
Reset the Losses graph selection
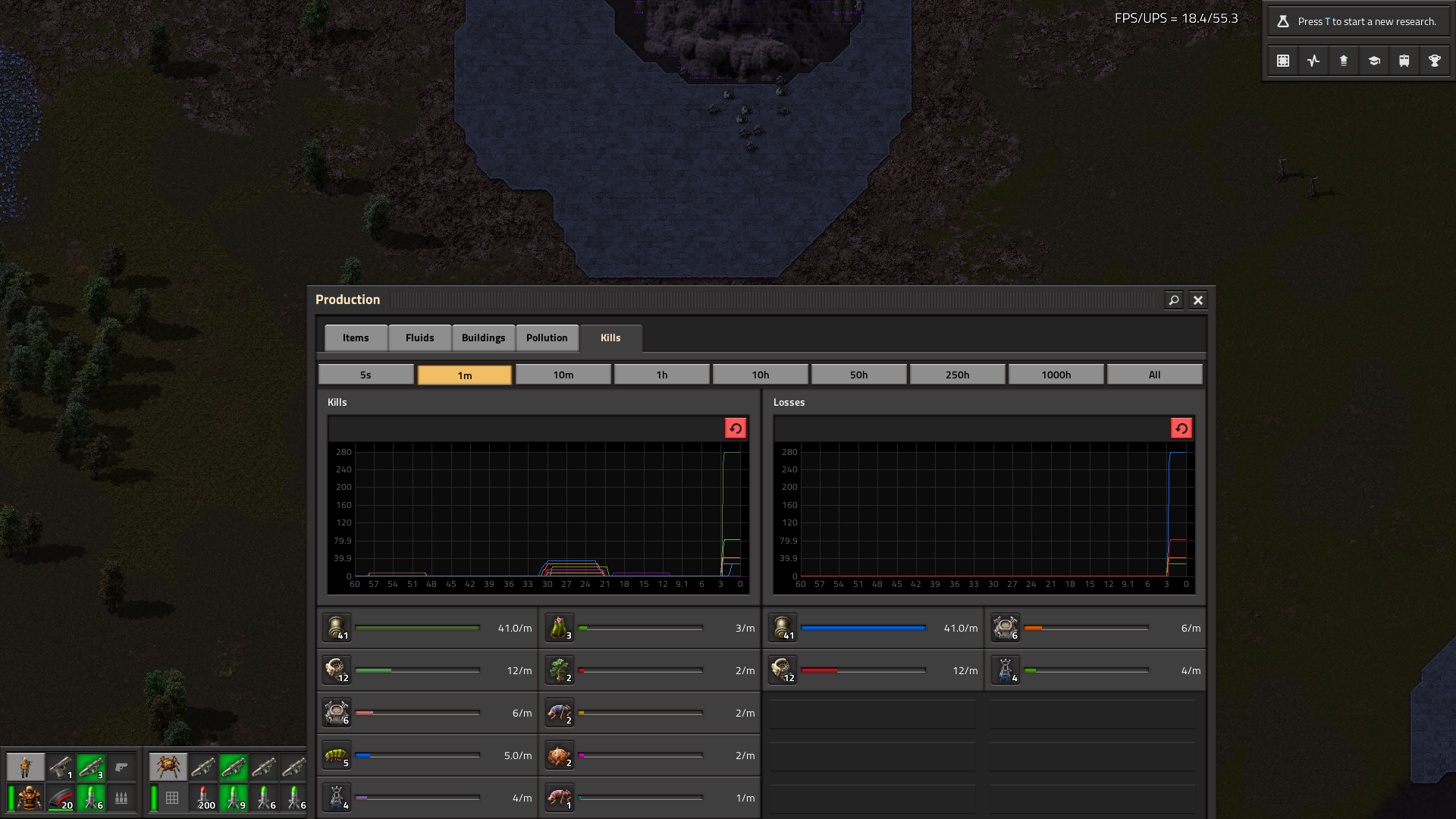click(1181, 428)
